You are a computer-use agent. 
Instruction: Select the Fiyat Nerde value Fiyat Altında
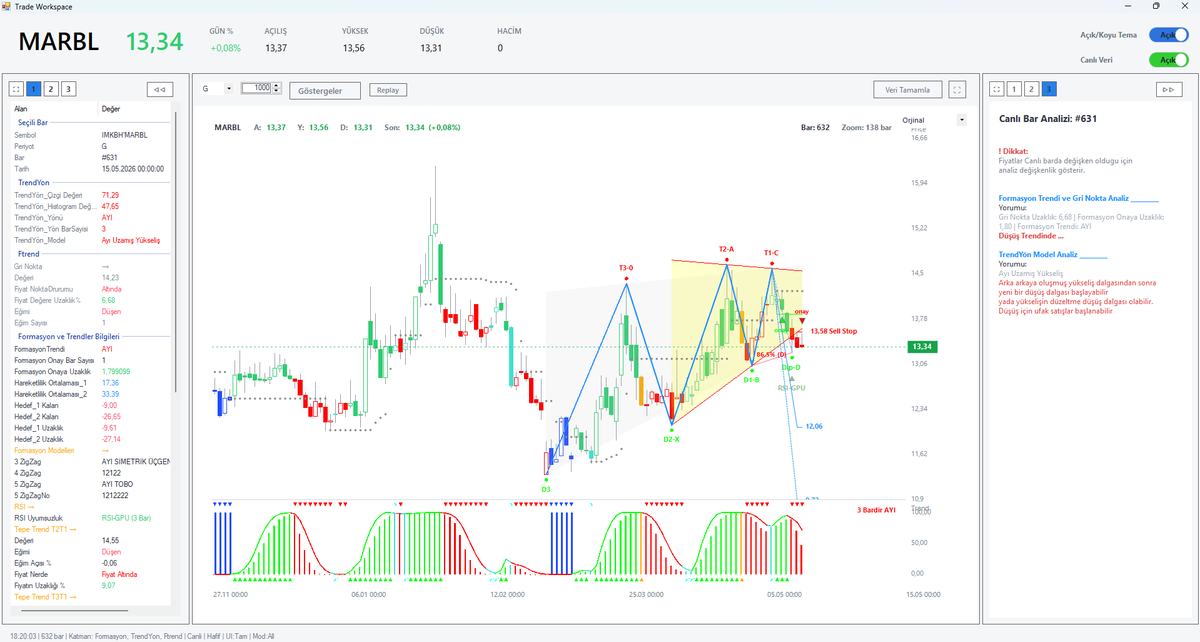(118, 575)
